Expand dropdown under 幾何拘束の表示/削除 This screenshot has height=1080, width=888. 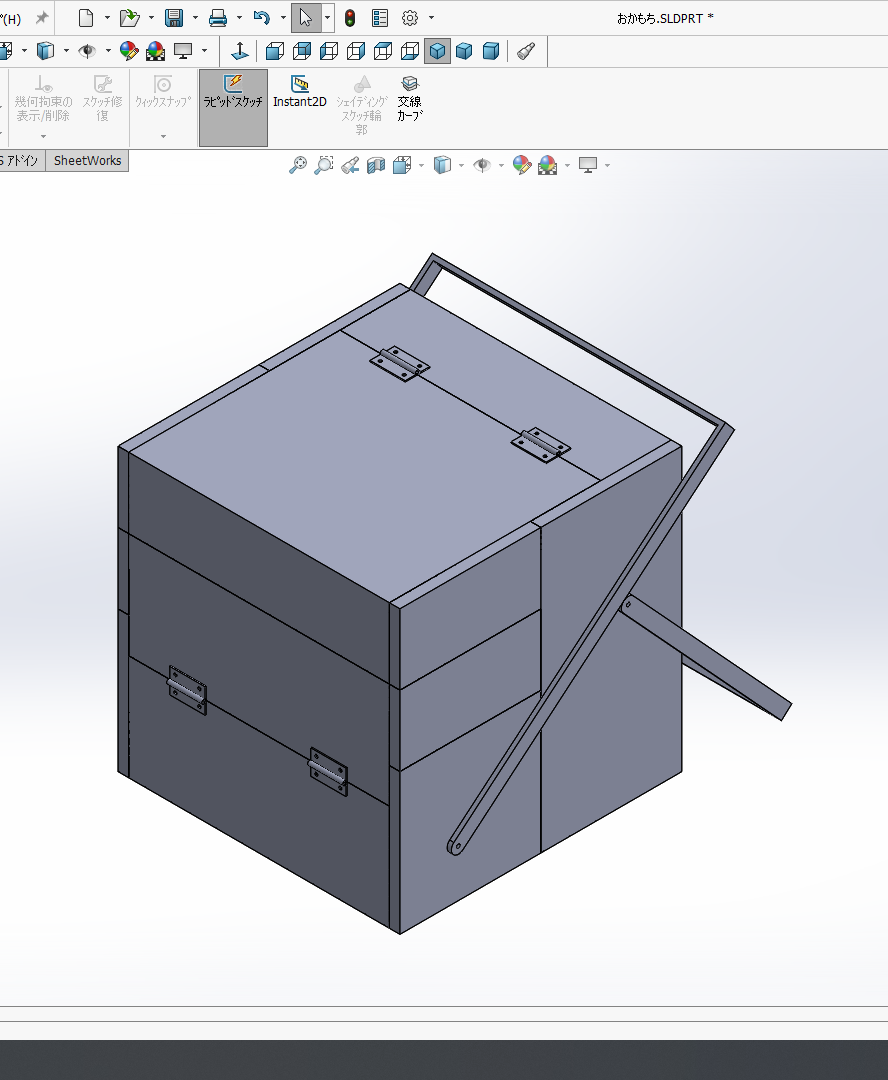coord(43,136)
